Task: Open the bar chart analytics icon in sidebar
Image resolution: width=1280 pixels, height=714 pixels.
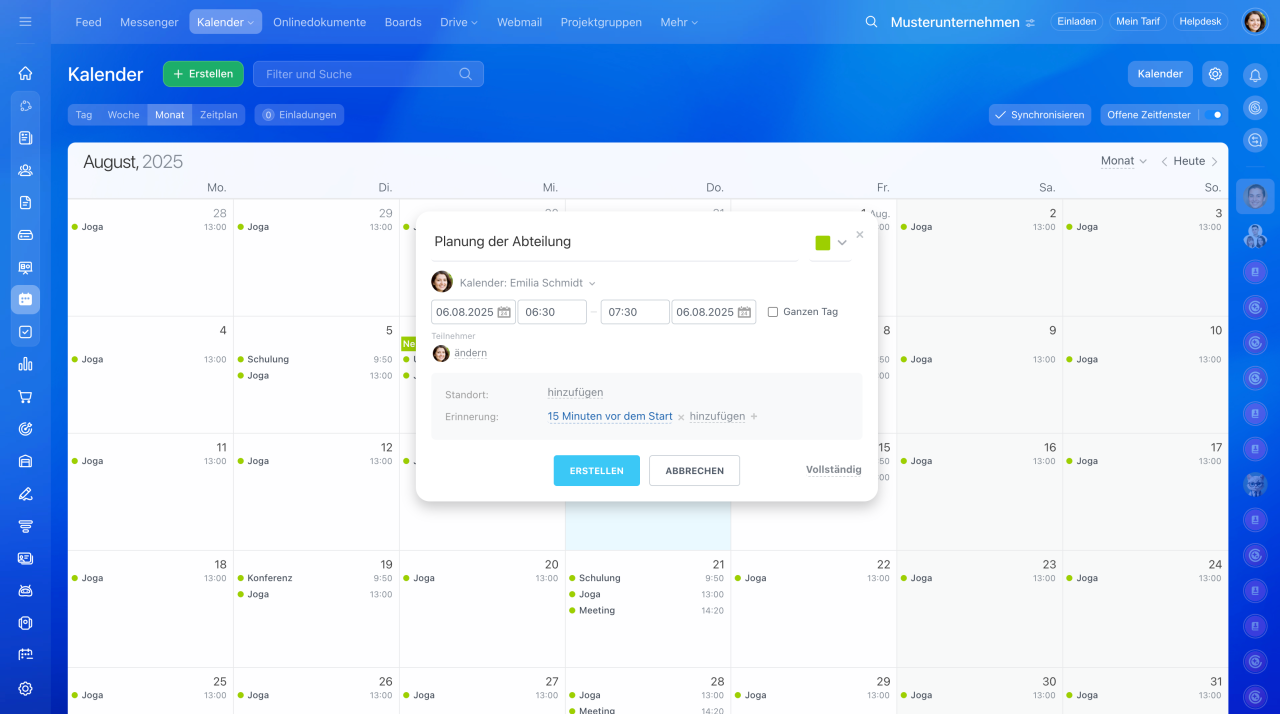Action: 25,364
